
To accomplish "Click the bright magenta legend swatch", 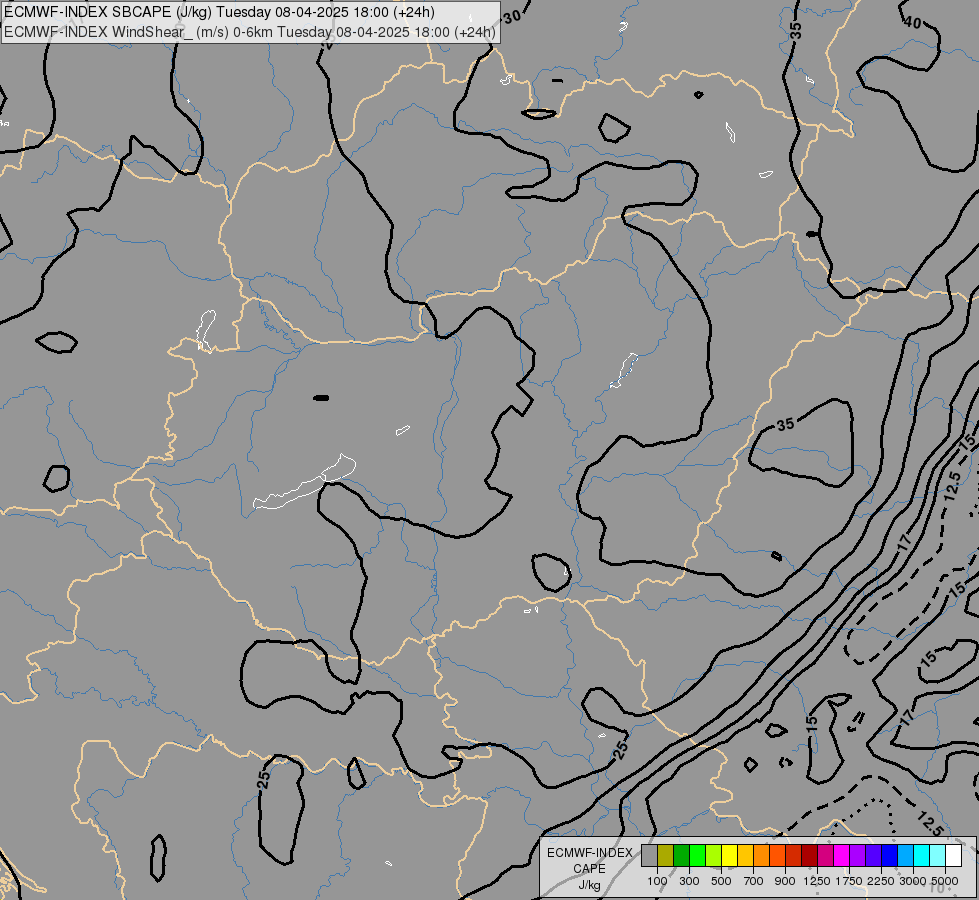I will [841, 856].
